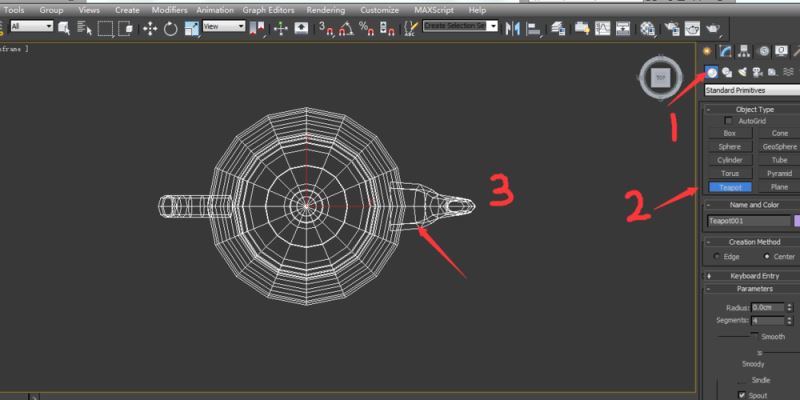The height and width of the screenshot is (400, 800).
Task: Select Edge creation method
Action: (717, 257)
